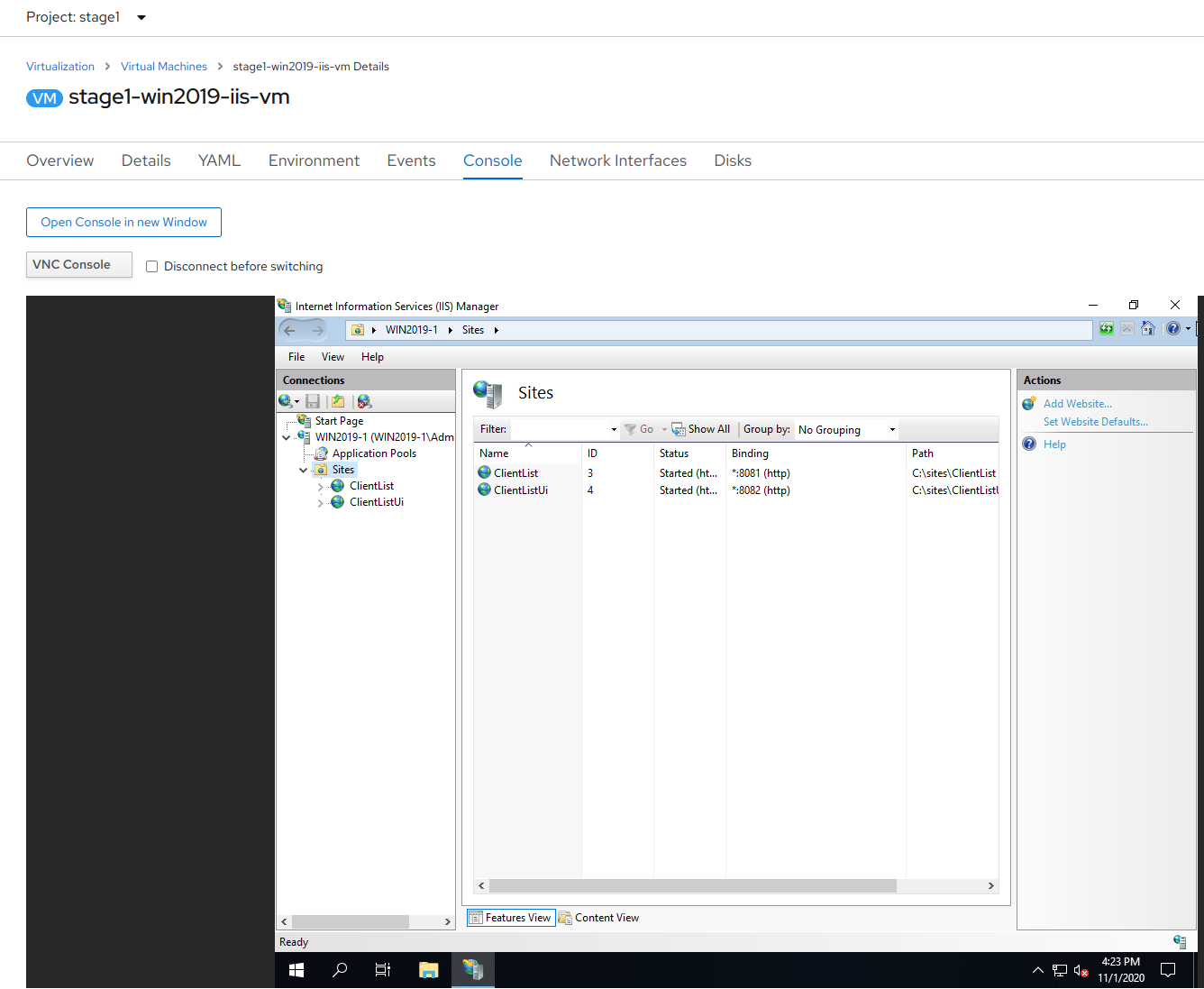Open the VNC Console type dropdown

pos(79,264)
